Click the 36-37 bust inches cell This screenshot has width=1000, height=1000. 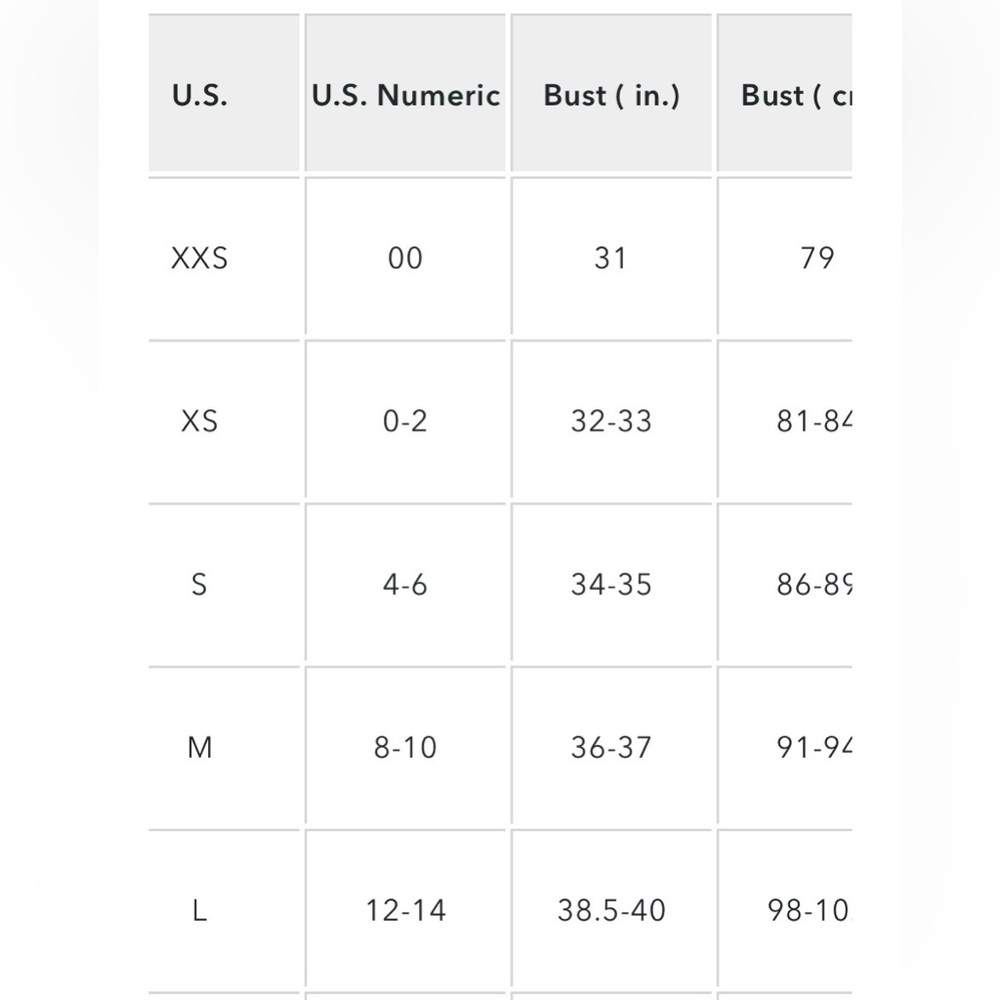pos(611,746)
